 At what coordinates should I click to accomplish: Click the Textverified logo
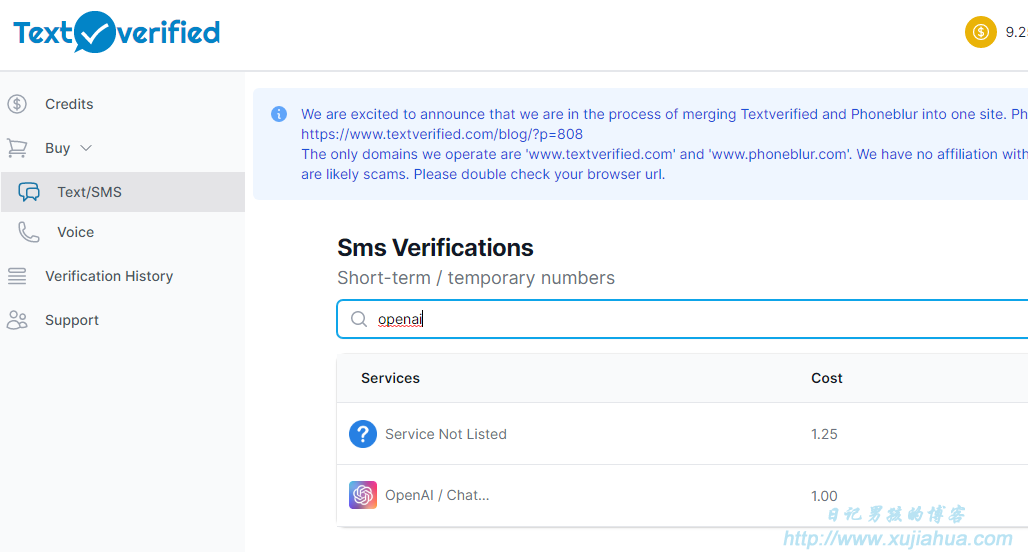coord(117,32)
